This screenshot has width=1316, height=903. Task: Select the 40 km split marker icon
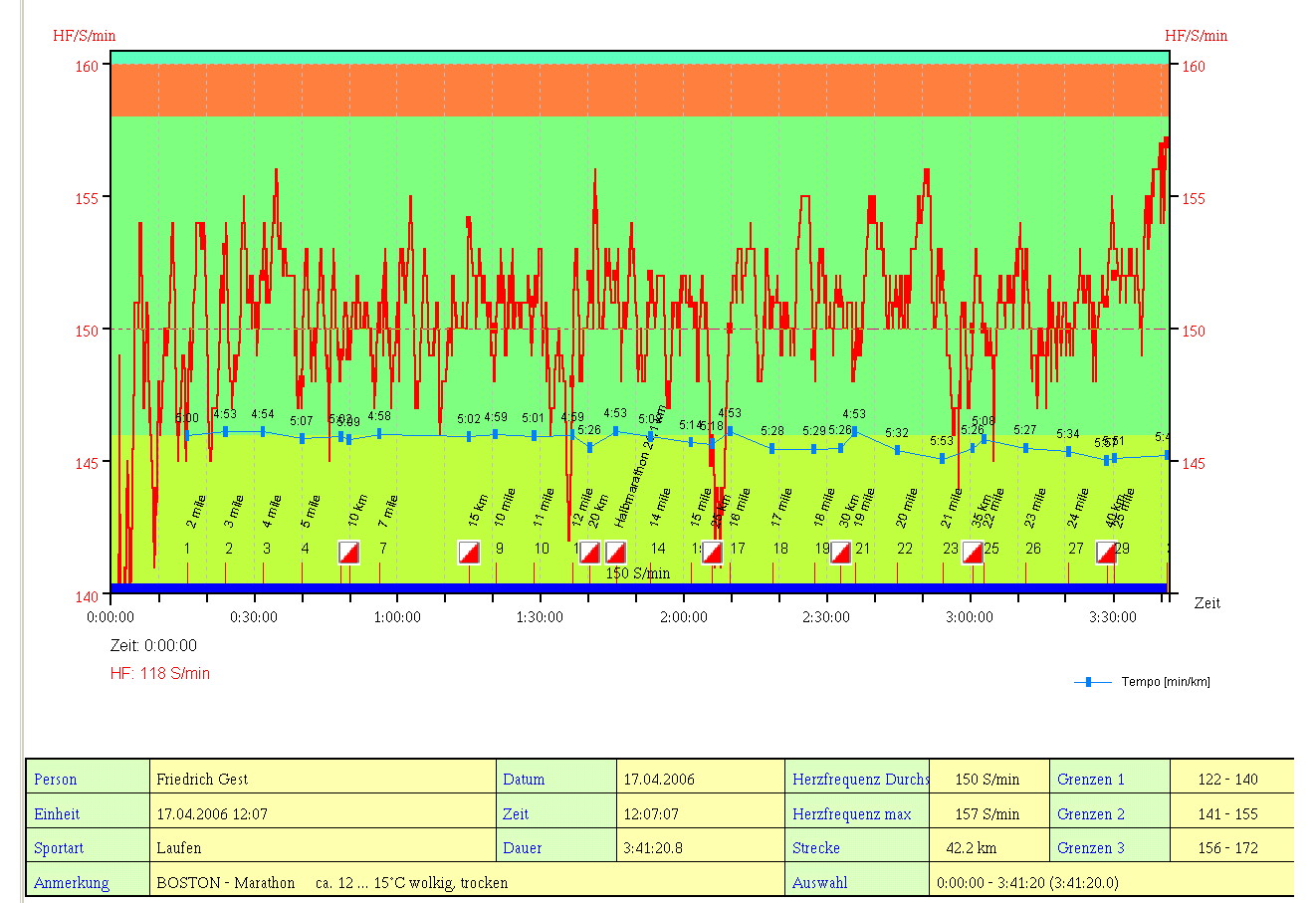[x=1106, y=552]
